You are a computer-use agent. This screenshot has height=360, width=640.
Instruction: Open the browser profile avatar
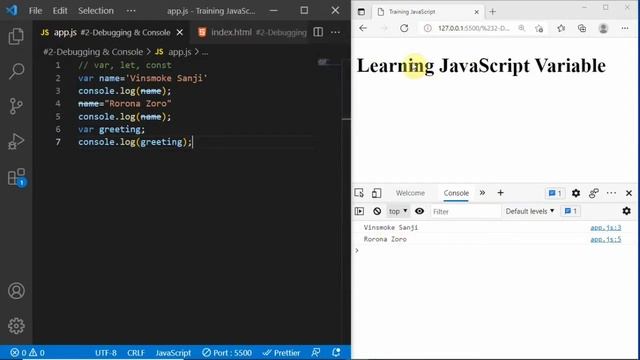[x=603, y=28]
